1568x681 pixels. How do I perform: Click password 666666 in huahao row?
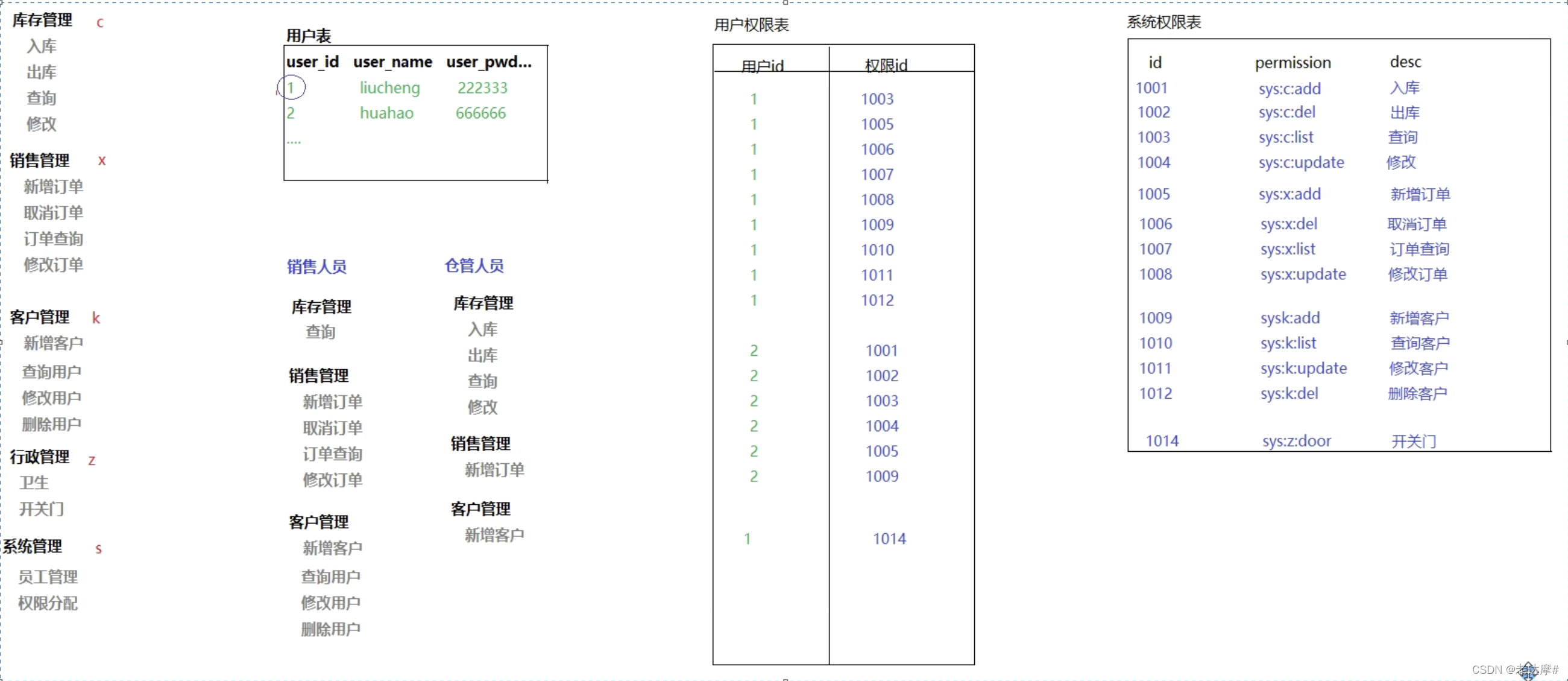coord(480,113)
